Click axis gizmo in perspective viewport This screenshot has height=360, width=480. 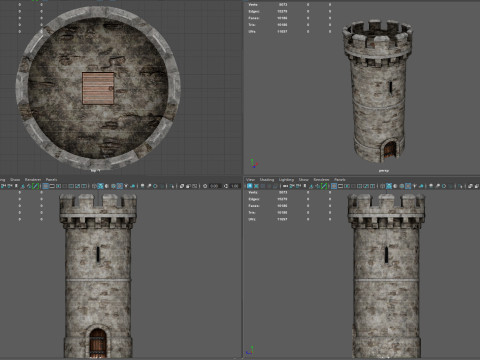254,163
